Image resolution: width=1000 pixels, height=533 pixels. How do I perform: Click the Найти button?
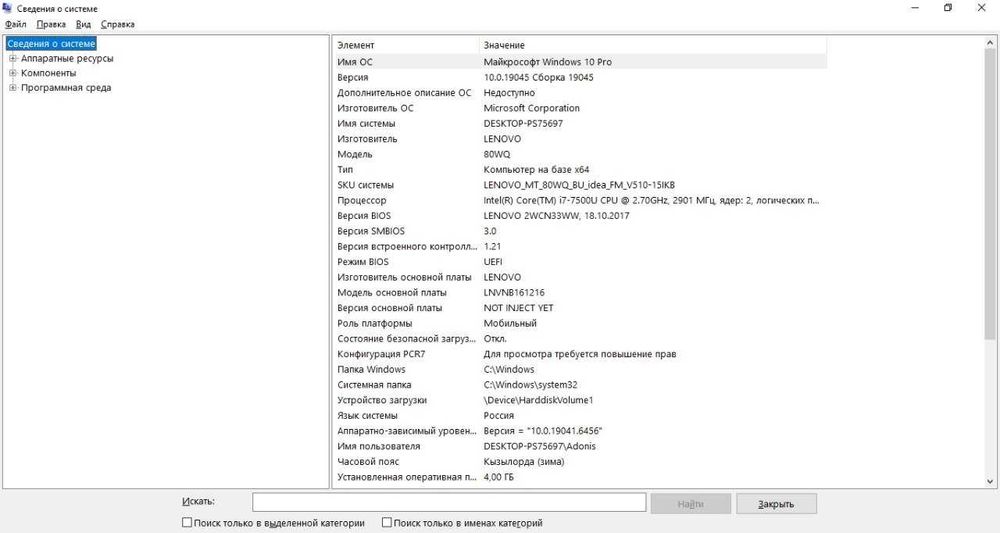coord(691,504)
